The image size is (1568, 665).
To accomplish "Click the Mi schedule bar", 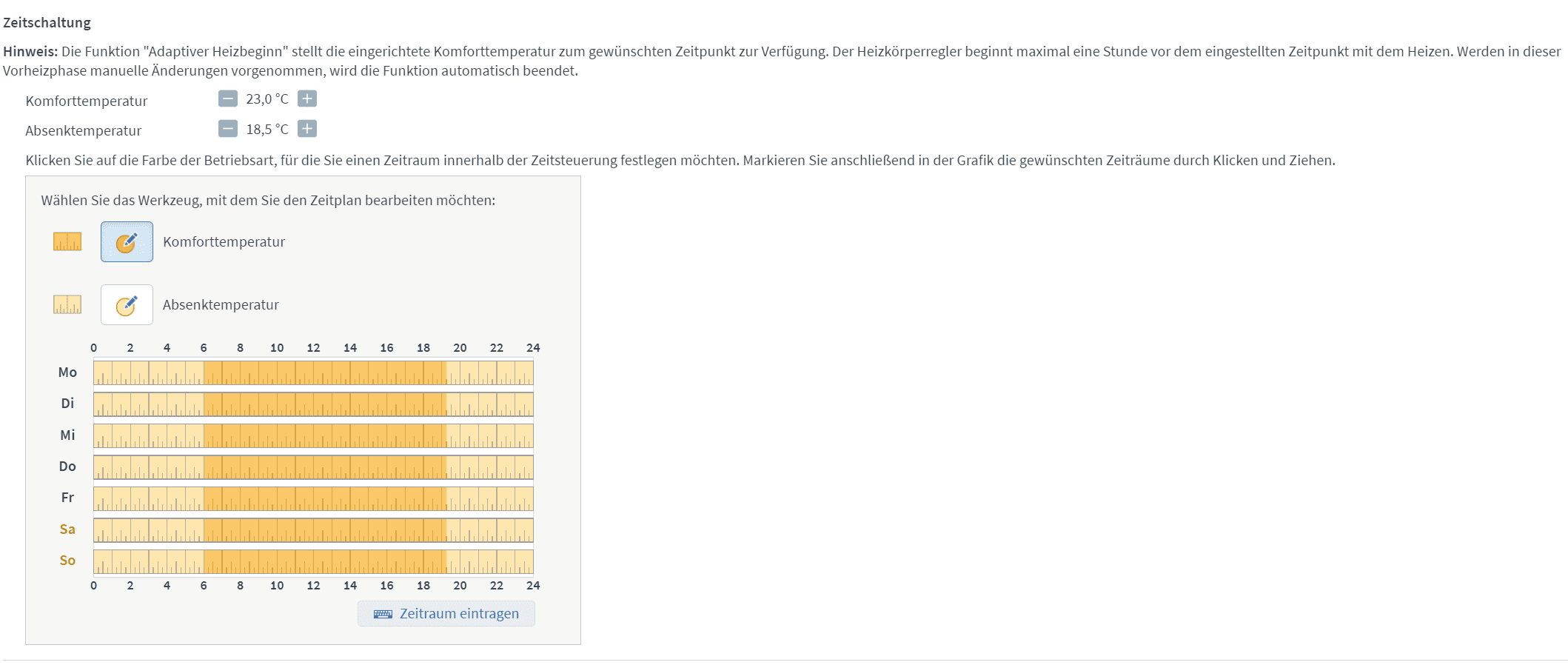I will pos(313,435).
